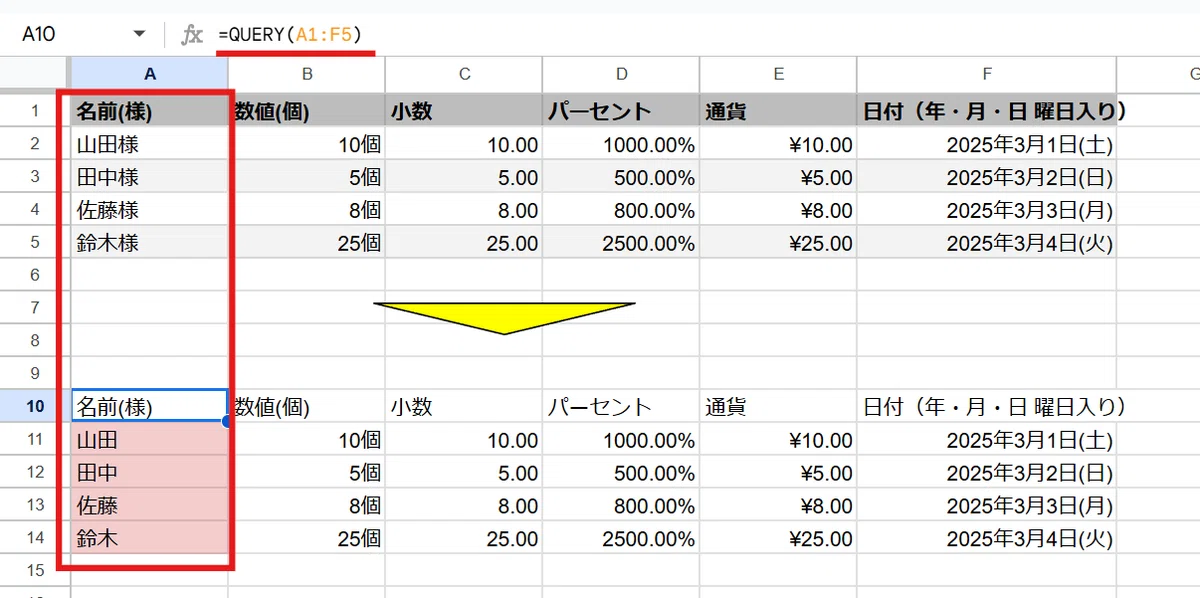The height and width of the screenshot is (598, 1200).
Task: Click cell 25個 in row 5
Action: (307, 242)
